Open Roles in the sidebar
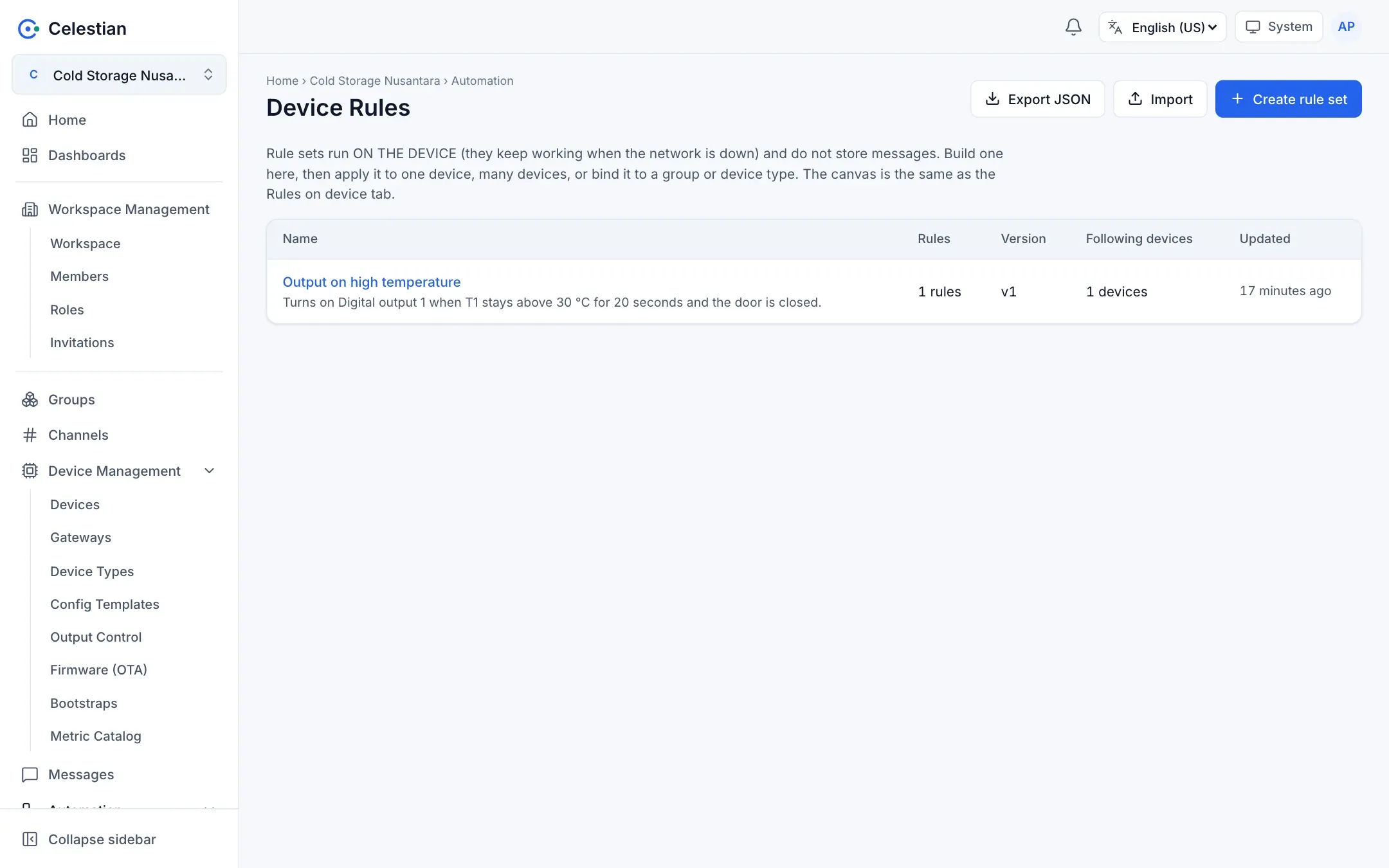1389x868 pixels. tap(67, 310)
